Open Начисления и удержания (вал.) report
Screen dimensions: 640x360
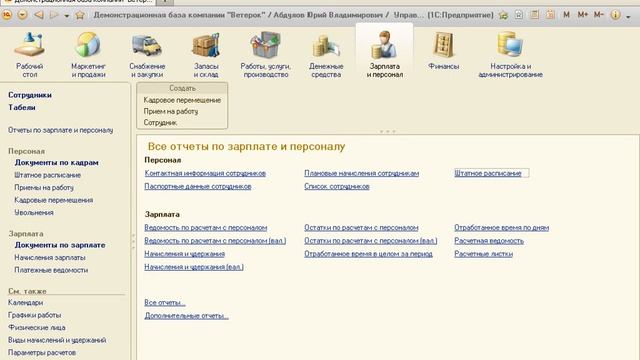pos(194,267)
